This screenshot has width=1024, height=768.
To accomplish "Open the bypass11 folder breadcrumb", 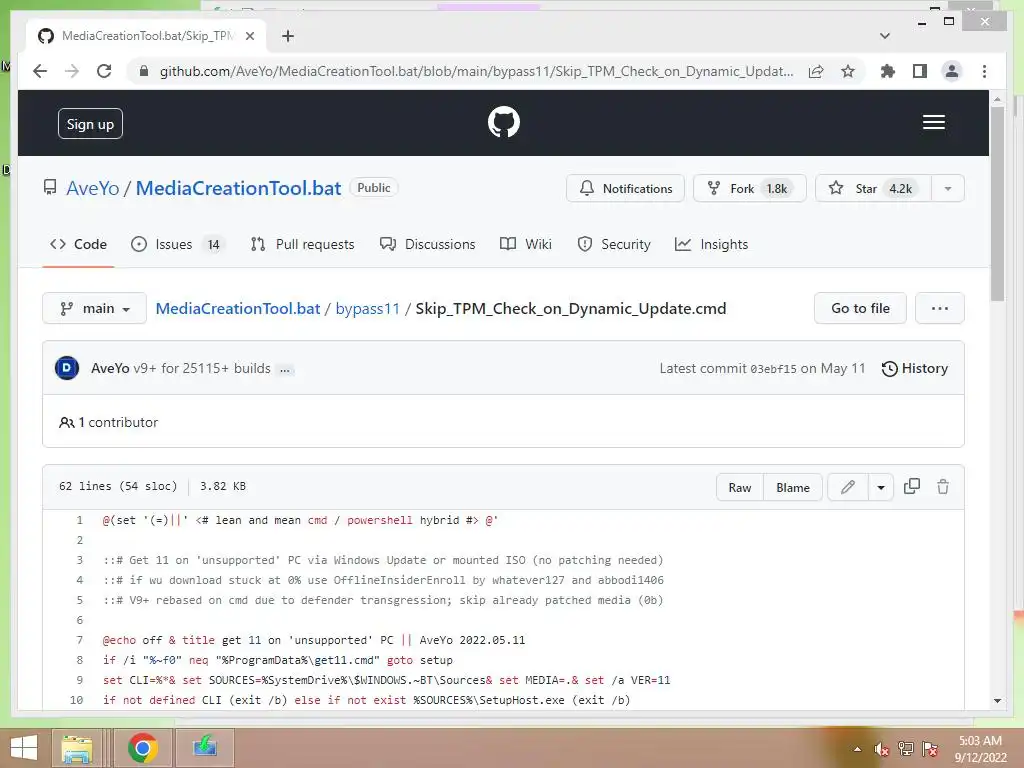I will pyautogui.click(x=367, y=308).
